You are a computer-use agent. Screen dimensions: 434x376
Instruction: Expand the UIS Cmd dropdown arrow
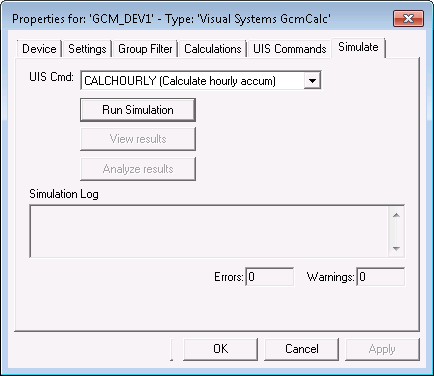click(312, 81)
